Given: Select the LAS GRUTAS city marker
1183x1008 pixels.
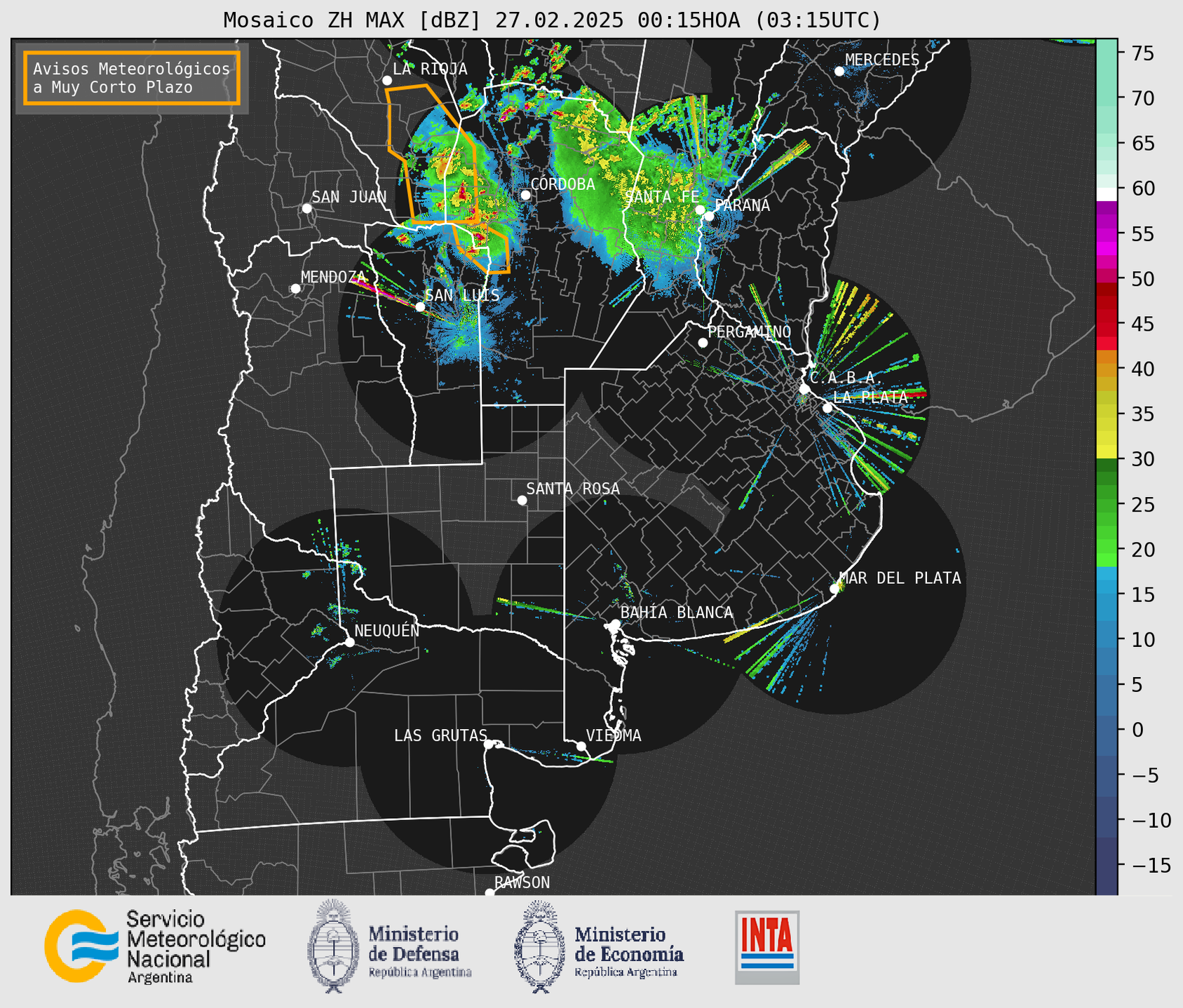Looking at the screenshot, I should [489, 744].
